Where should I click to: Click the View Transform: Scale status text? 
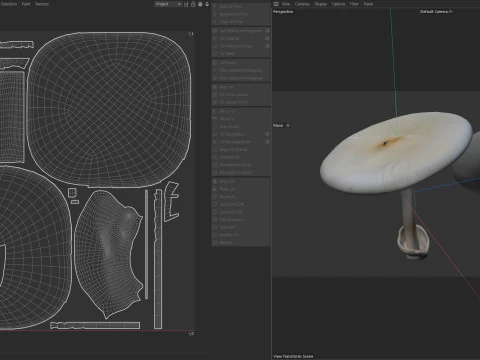pos(293,356)
